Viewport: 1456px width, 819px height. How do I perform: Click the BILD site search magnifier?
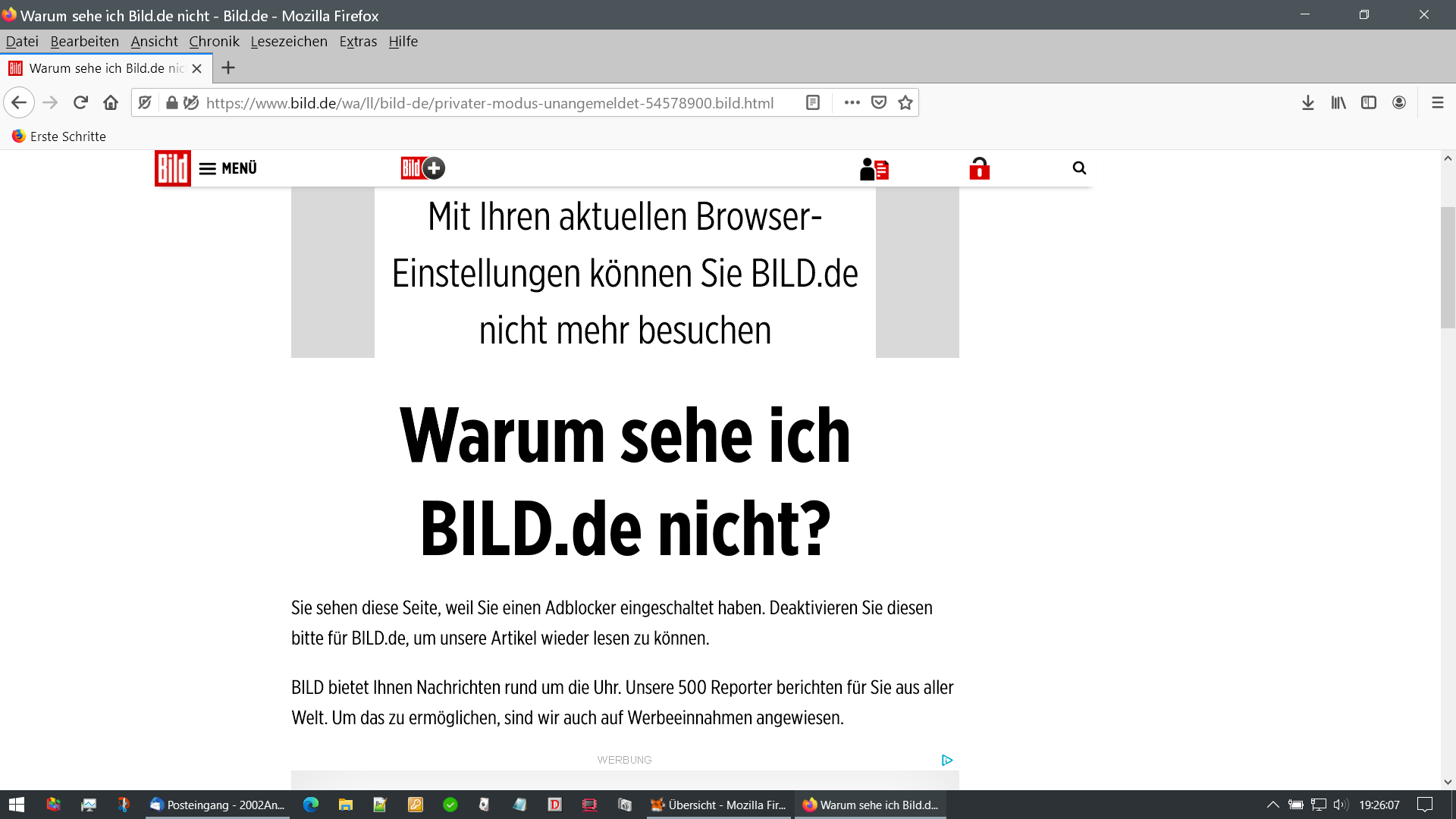(1079, 168)
